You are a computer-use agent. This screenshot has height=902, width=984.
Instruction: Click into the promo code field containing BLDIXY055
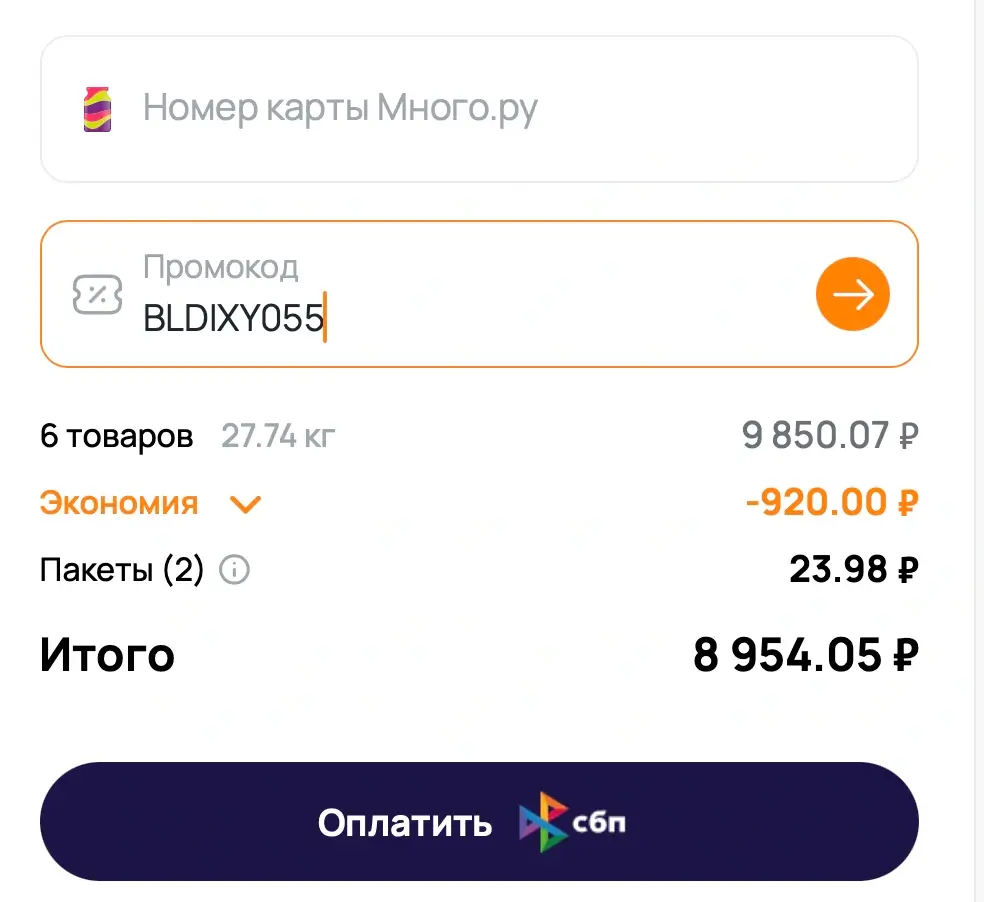[x=450, y=319]
